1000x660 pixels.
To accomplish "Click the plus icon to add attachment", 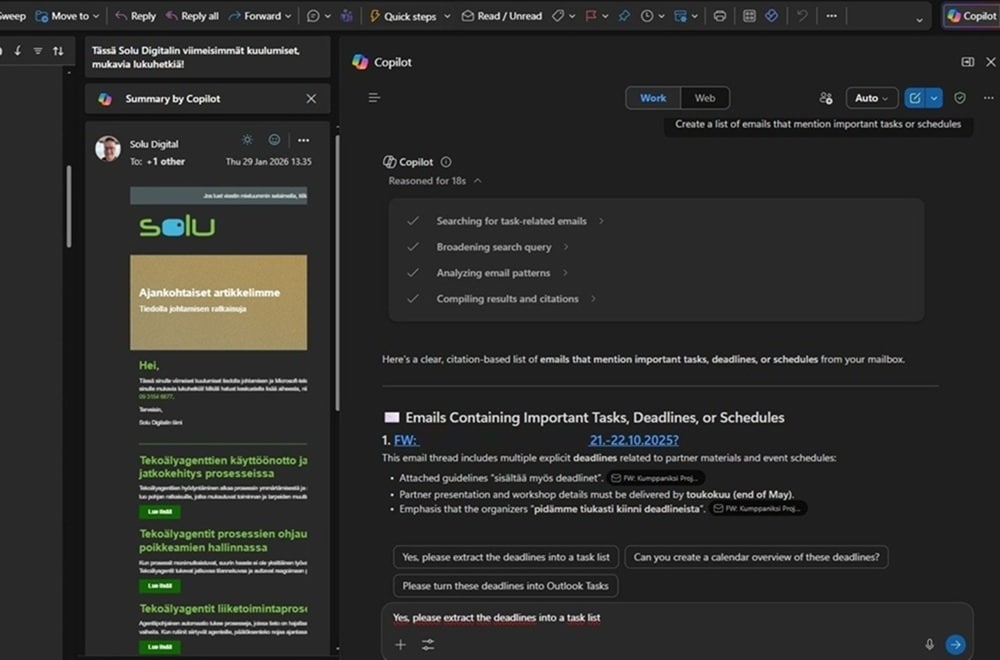I will [x=401, y=645].
